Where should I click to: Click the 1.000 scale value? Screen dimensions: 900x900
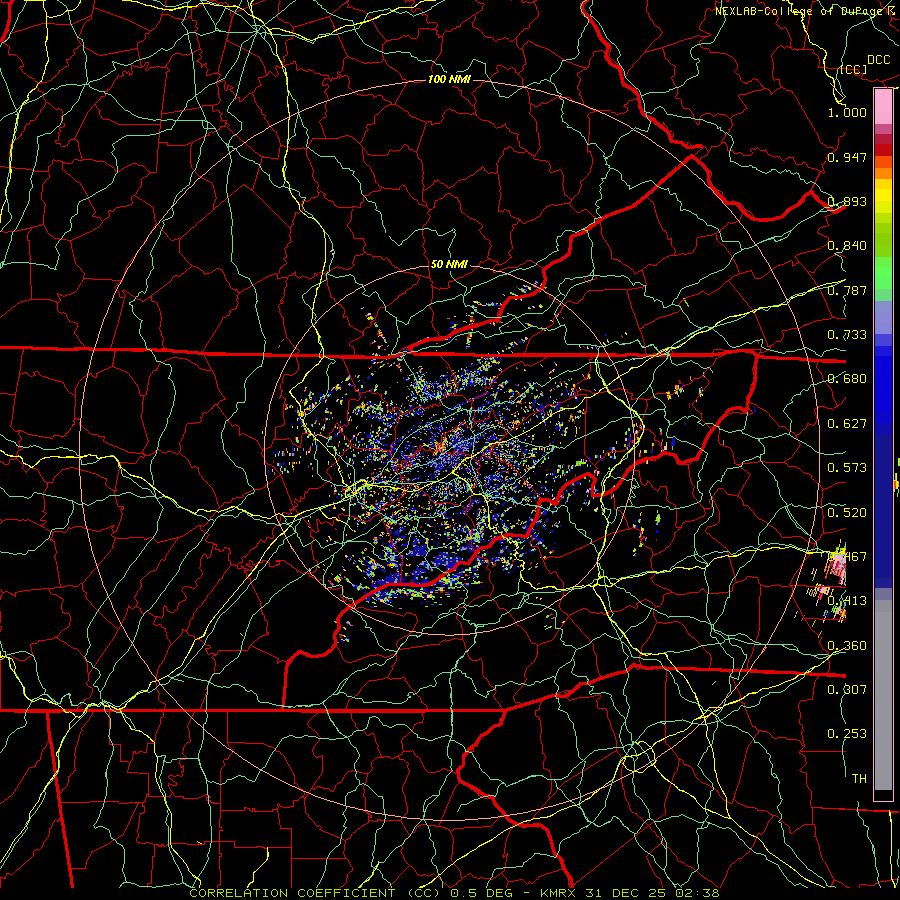pos(847,112)
